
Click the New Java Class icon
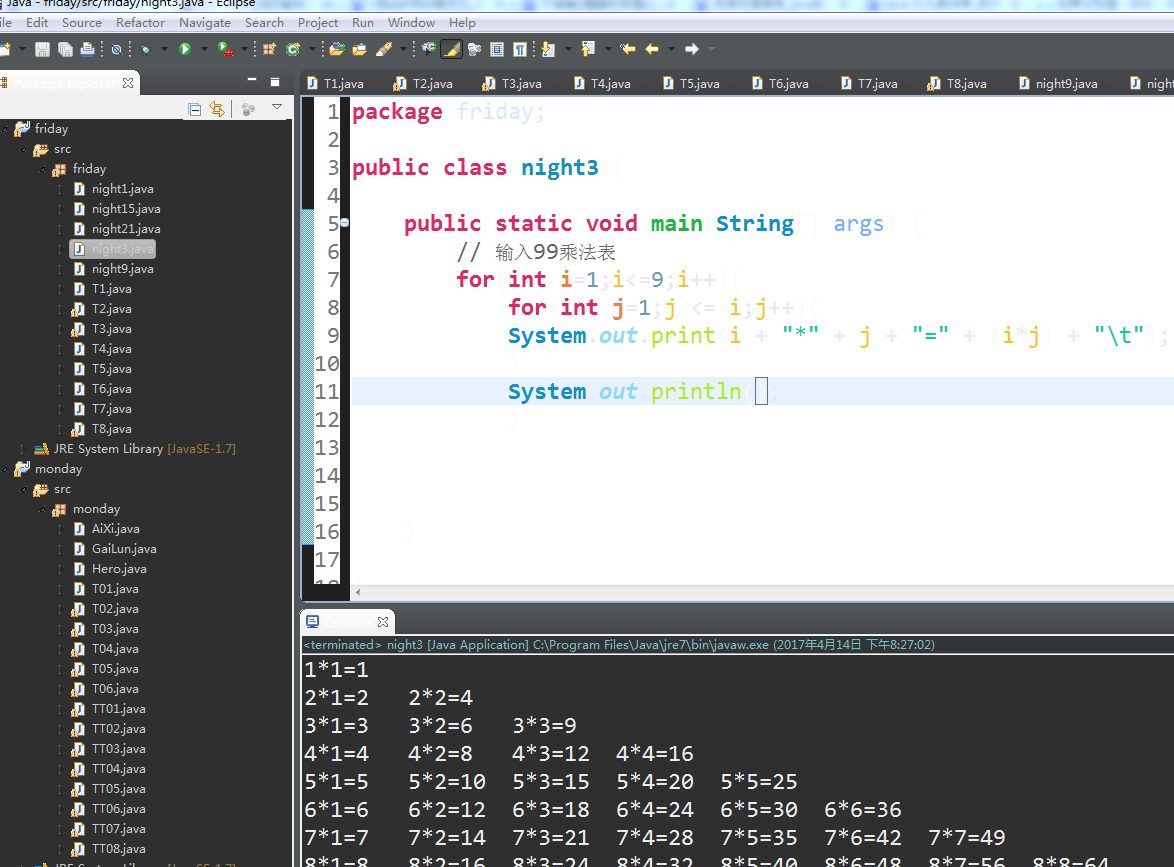point(293,49)
